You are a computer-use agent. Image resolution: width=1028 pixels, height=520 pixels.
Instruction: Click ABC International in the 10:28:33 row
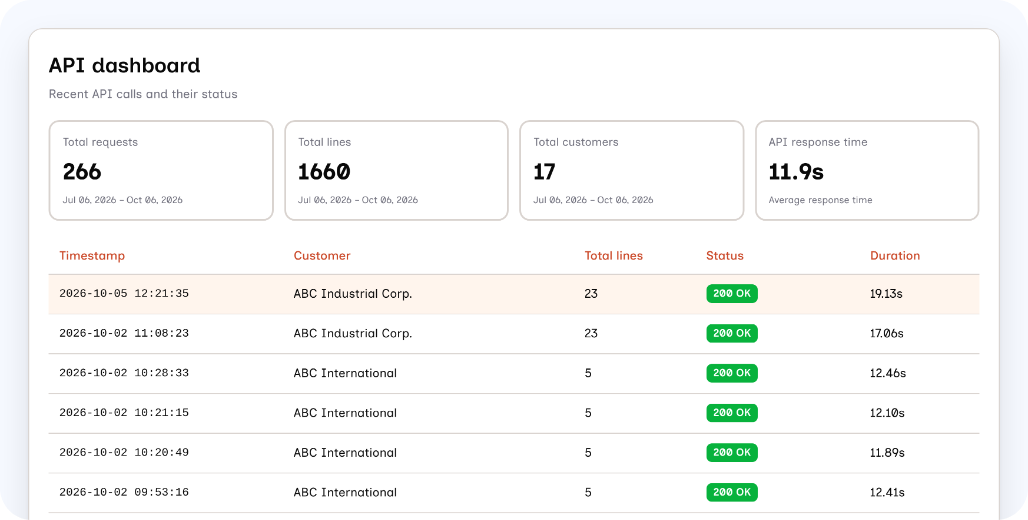coord(346,373)
